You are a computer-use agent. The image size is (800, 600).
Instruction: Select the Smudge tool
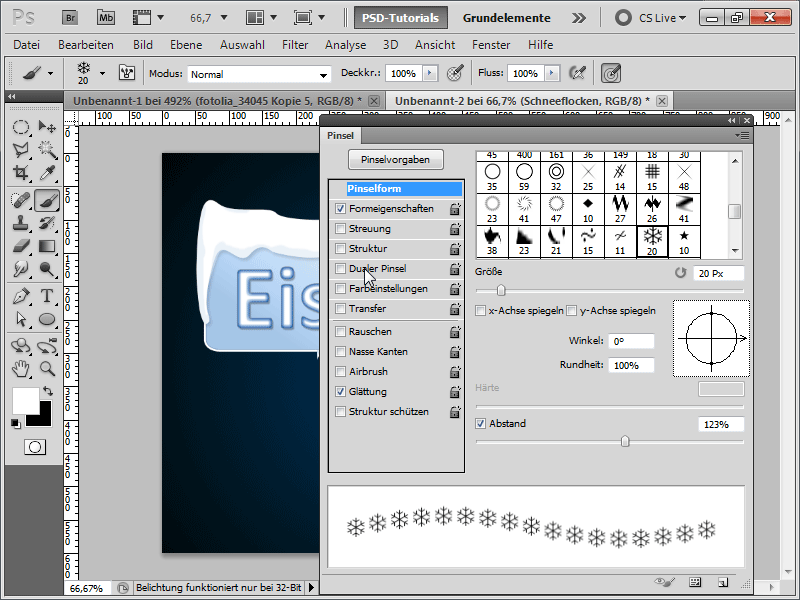coord(20,269)
